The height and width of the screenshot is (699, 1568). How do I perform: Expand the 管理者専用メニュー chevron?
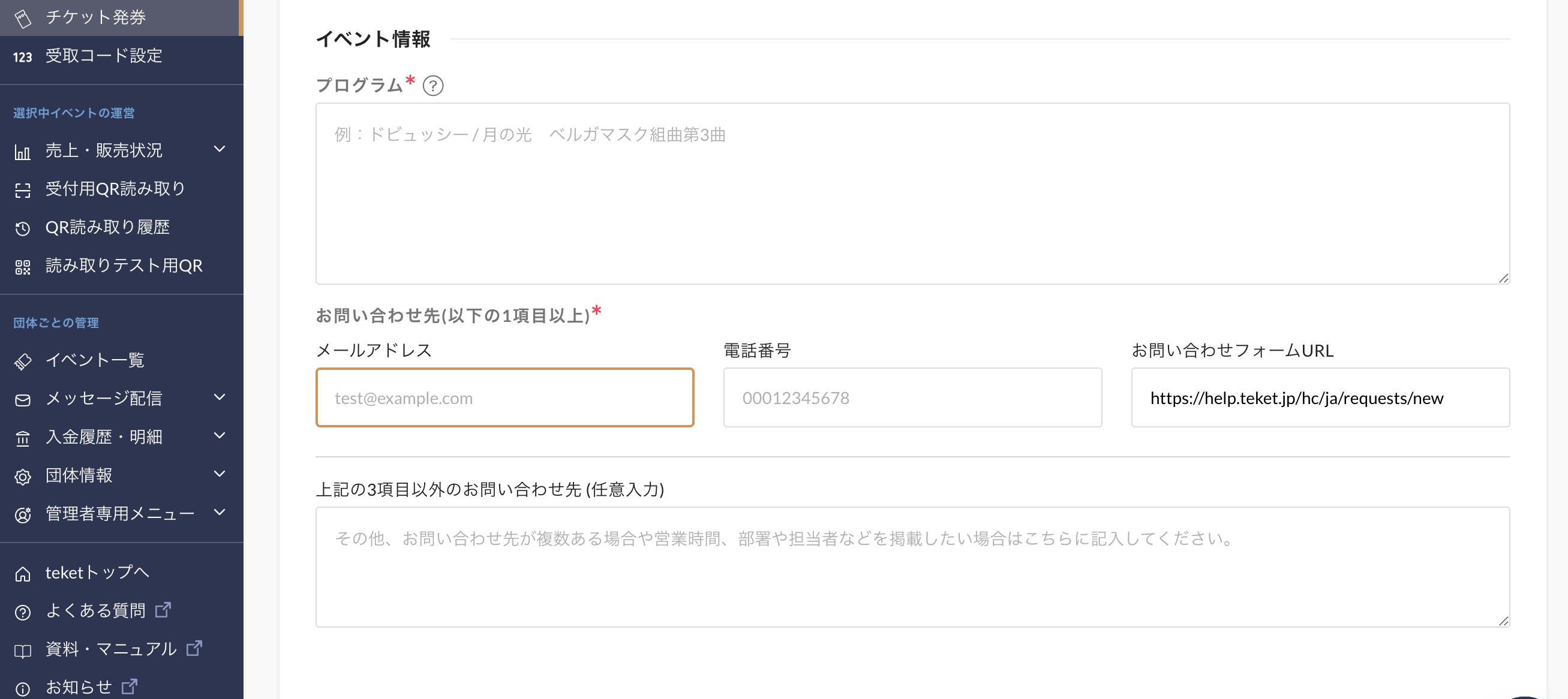coord(220,512)
